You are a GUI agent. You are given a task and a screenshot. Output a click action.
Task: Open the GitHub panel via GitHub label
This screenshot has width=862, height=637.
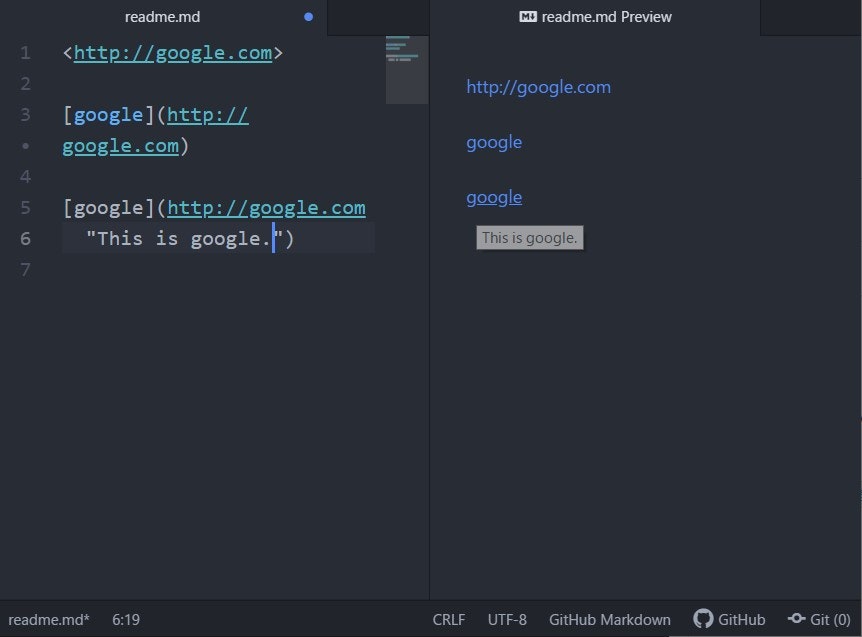[x=742, y=620]
